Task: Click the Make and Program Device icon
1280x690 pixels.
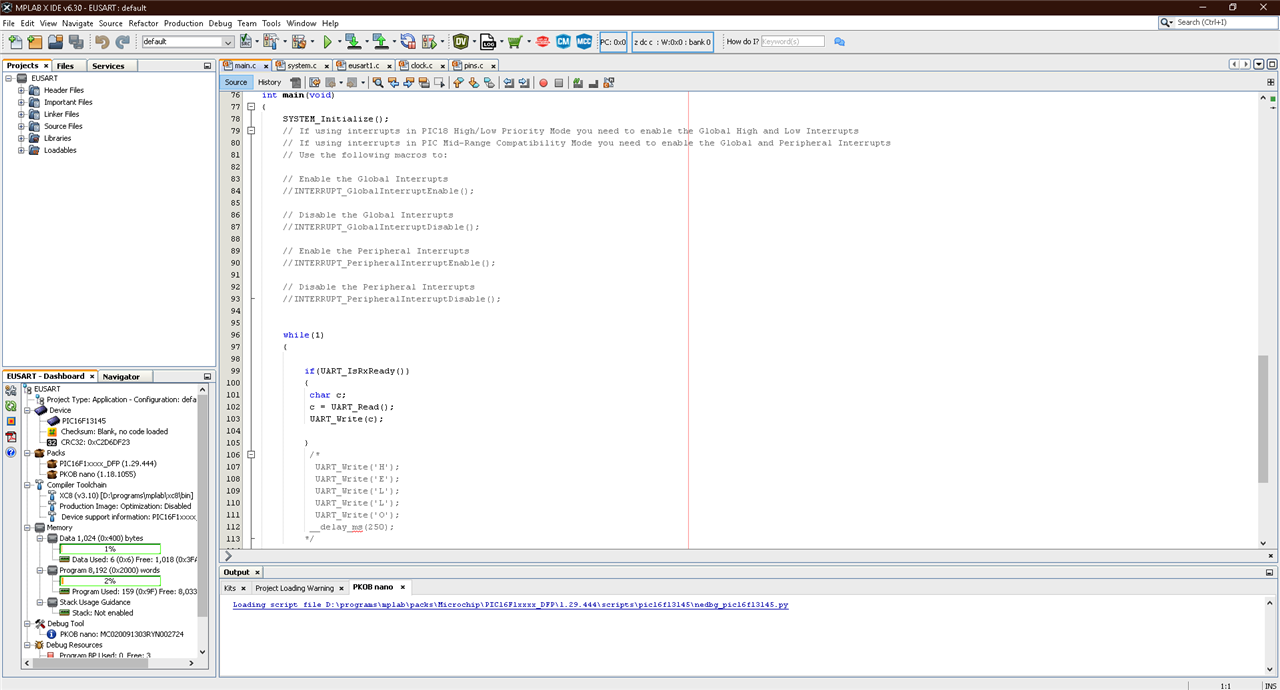Action: 353,42
